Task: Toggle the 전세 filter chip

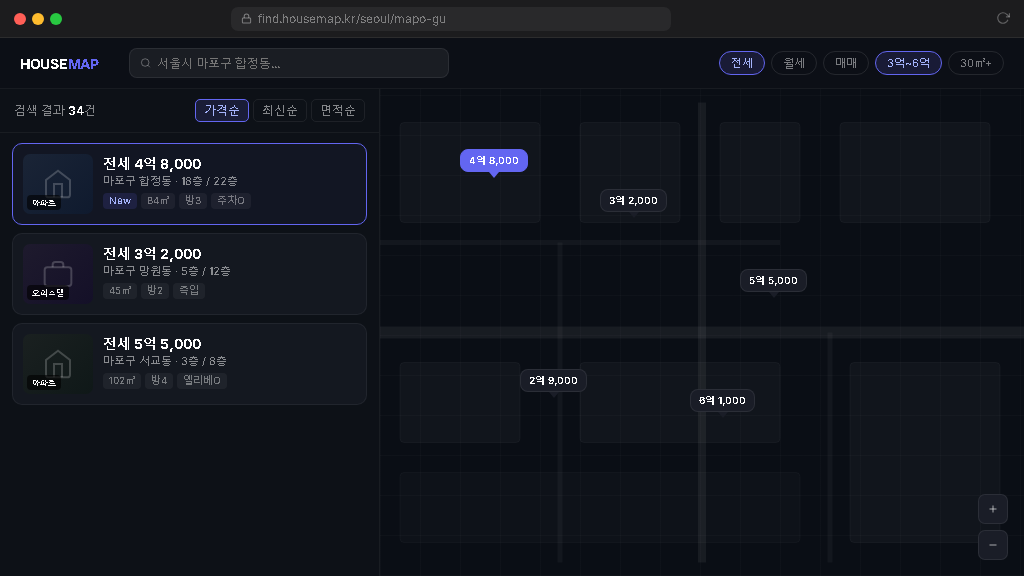Action: point(741,63)
